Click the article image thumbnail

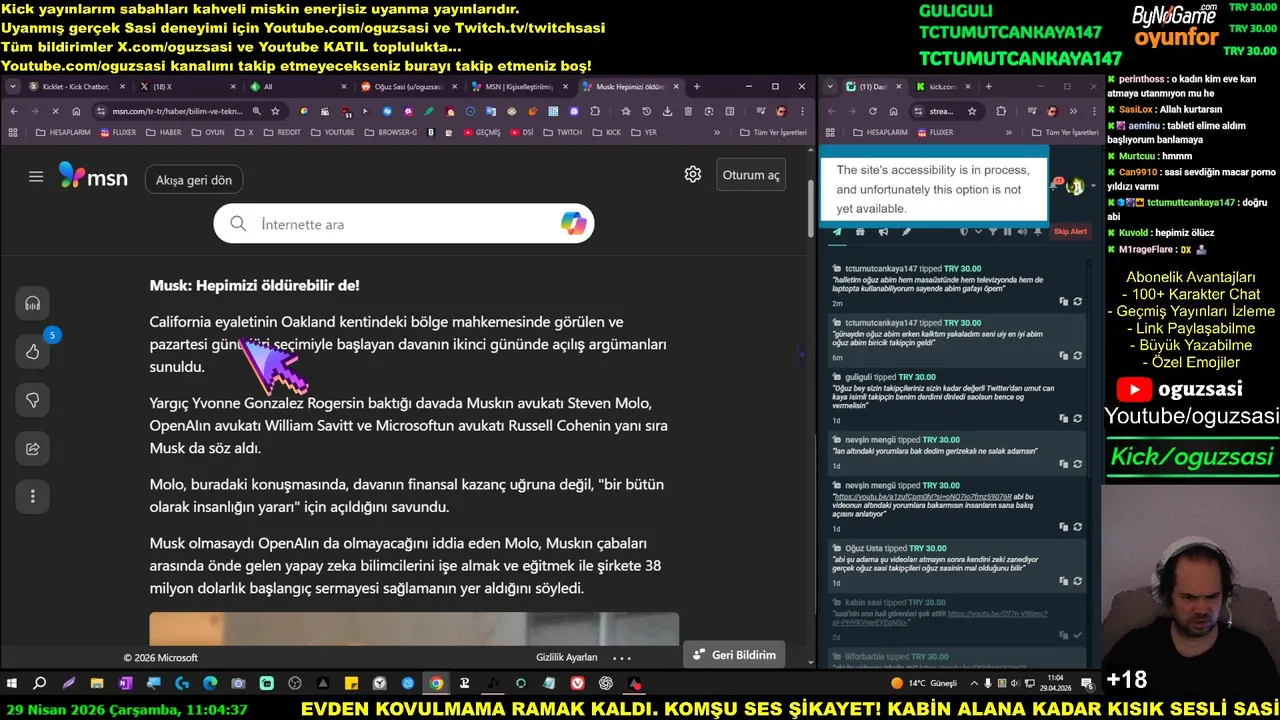coord(414,629)
